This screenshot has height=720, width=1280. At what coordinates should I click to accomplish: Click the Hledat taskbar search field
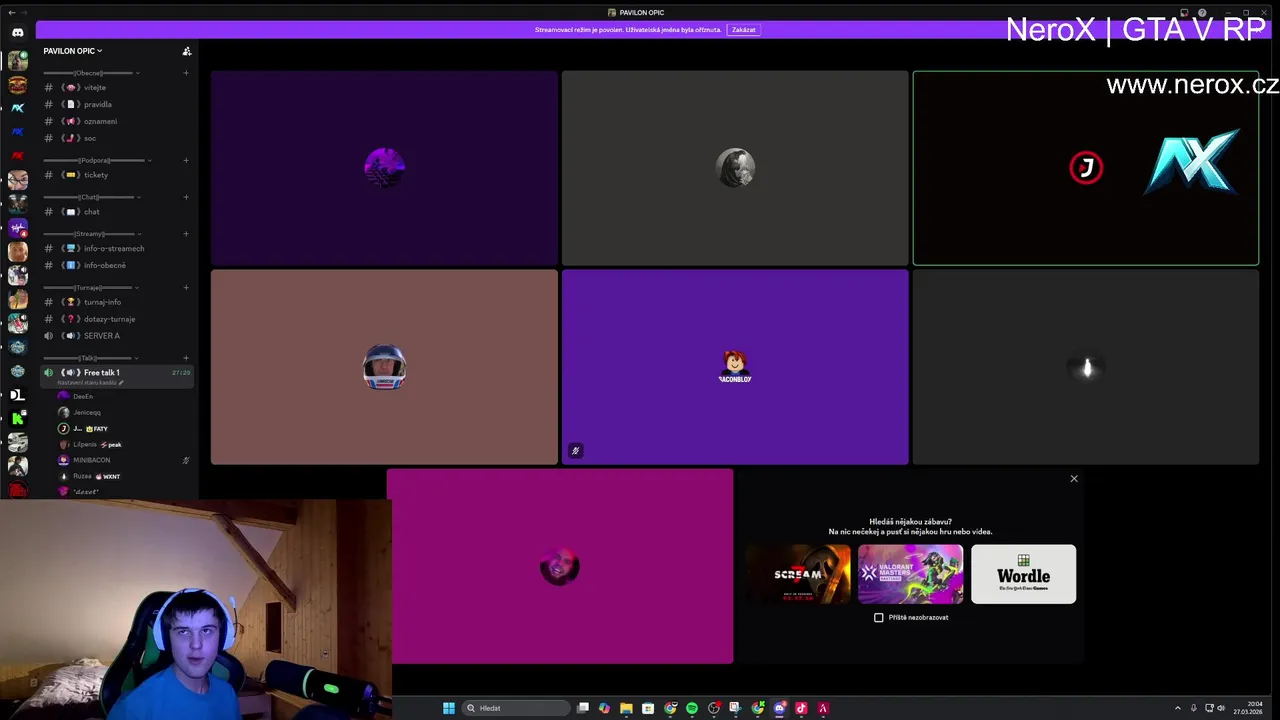point(516,708)
